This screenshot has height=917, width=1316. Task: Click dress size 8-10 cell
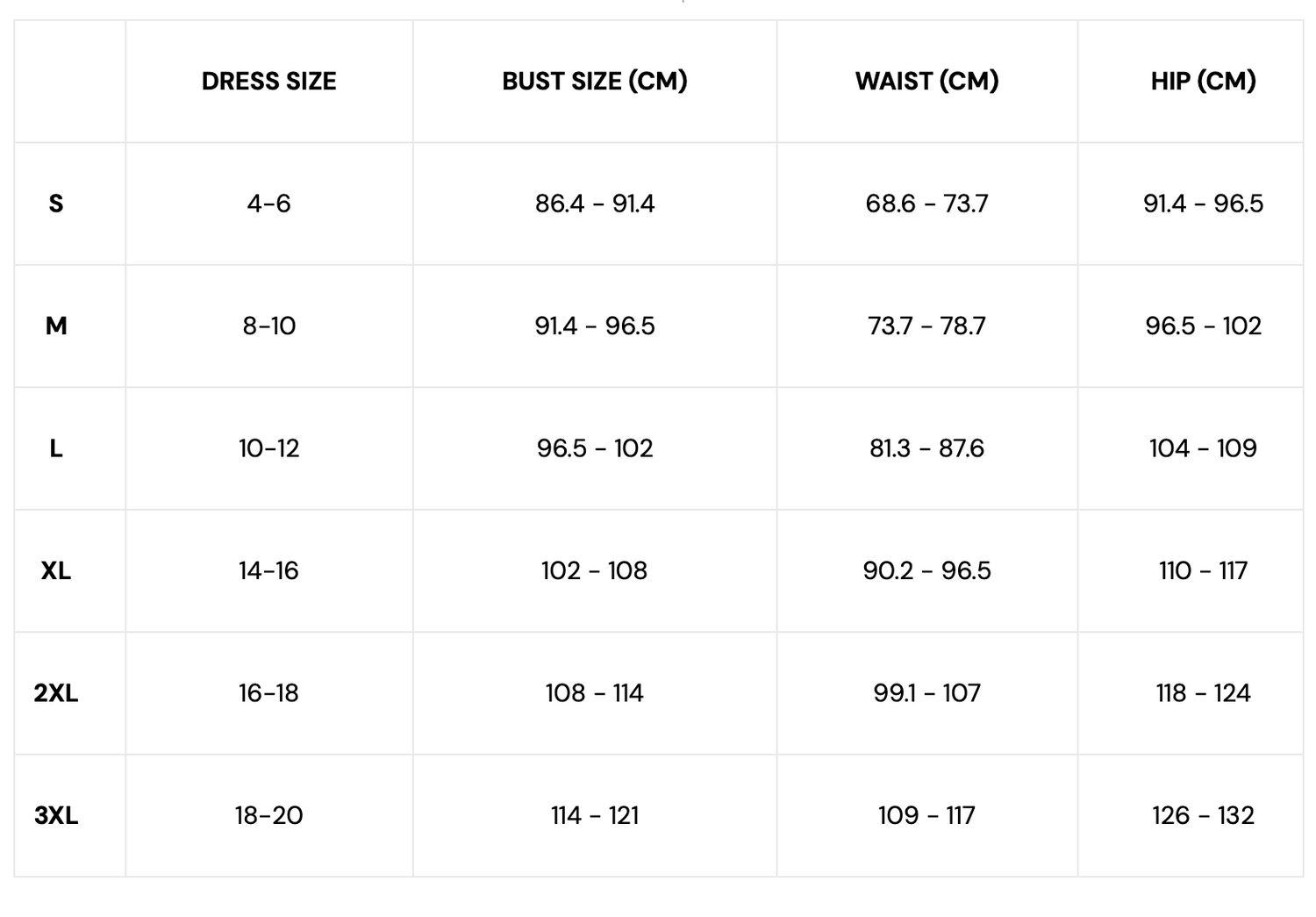(268, 326)
